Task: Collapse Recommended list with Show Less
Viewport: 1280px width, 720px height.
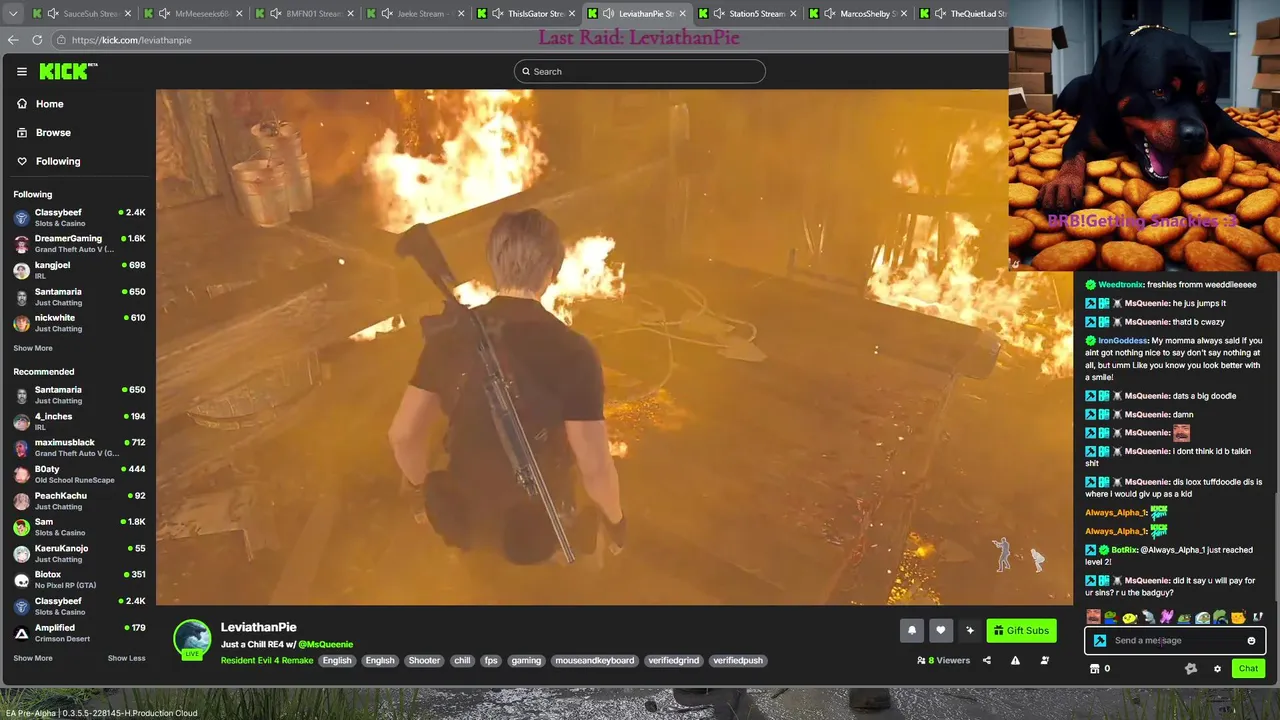Action: click(x=126, y=658)
